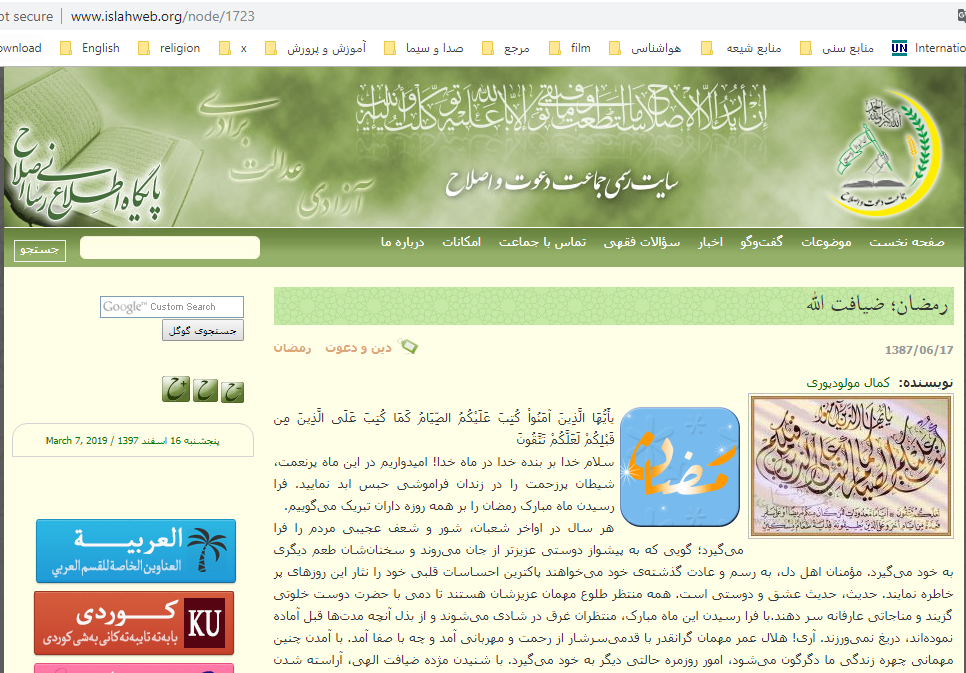The image size is (966, 673).
Task: Open the امکانات menu item
Action: pyautogui.click(x=461, y=242)
